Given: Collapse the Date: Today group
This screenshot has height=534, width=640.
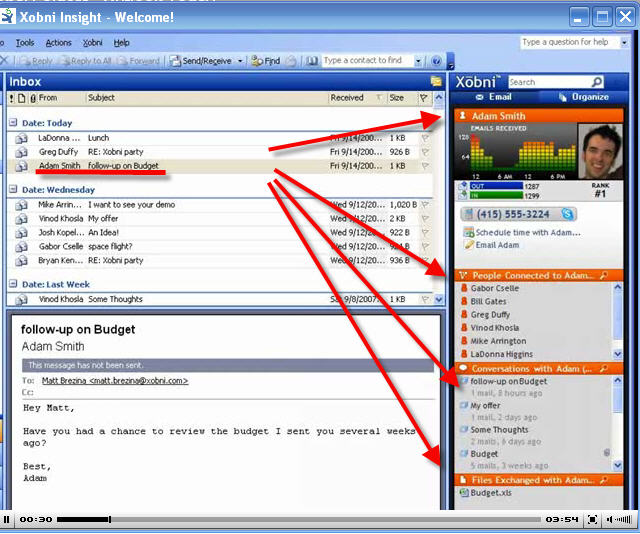Looking at the screenshot, I should click(13, 122).
